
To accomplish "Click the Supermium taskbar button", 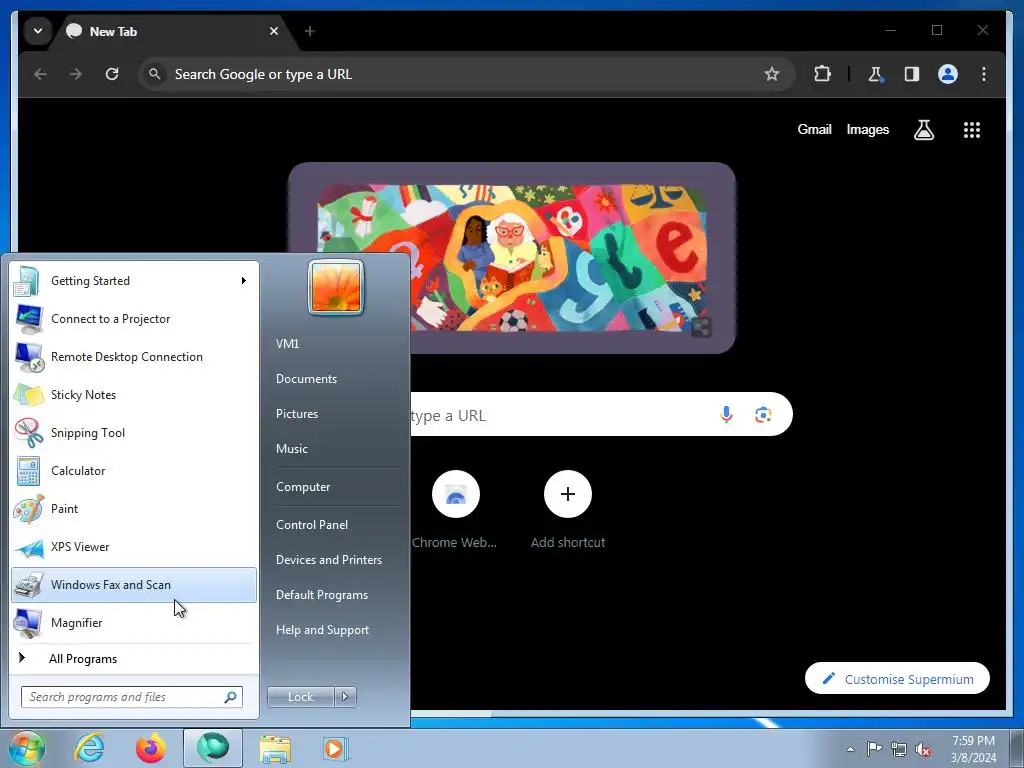I will pyautogui.click(x=213, y=748).
